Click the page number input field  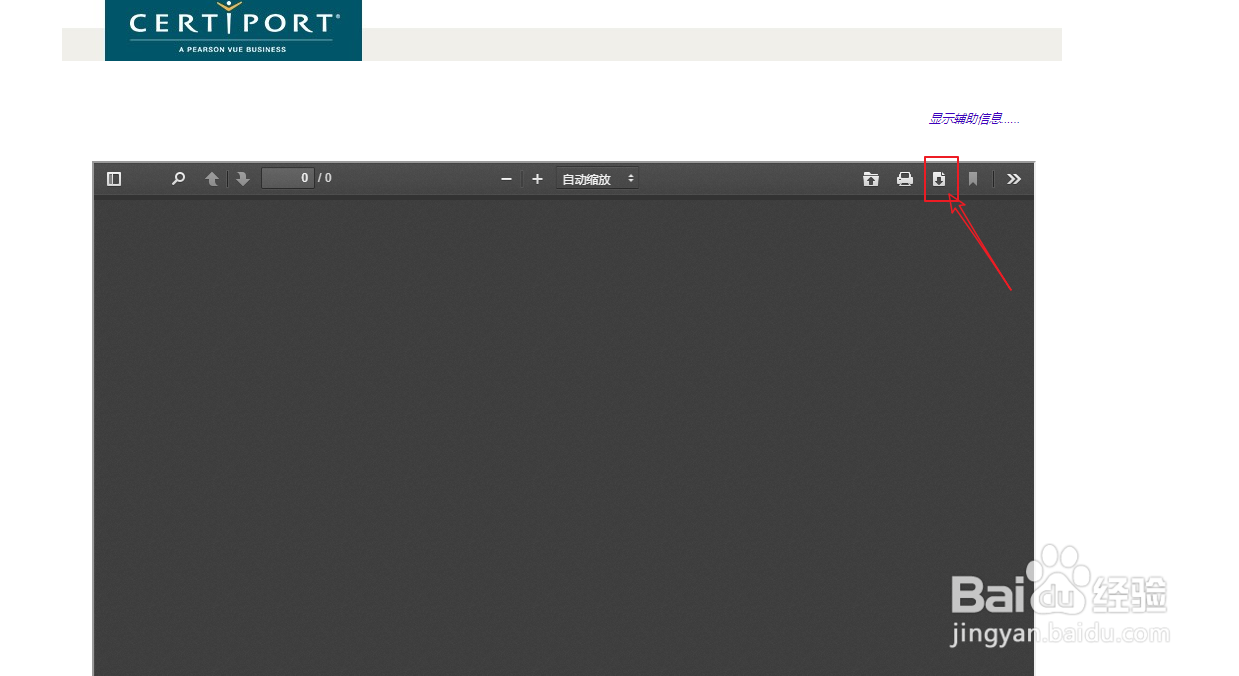(x=288, y=178)
